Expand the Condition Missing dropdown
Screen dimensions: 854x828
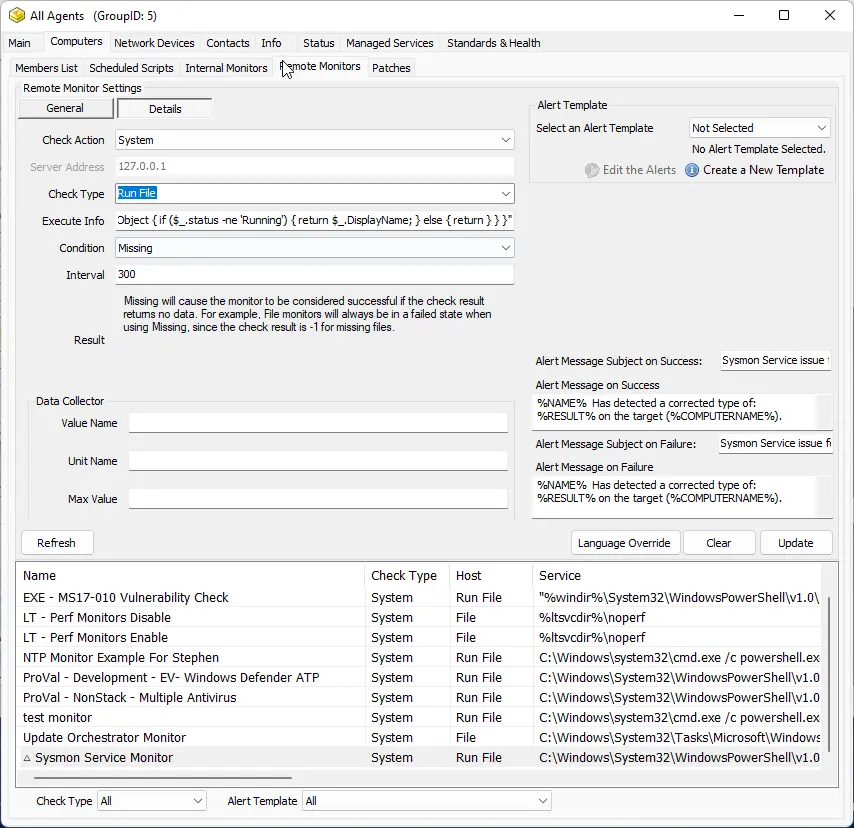505,248
